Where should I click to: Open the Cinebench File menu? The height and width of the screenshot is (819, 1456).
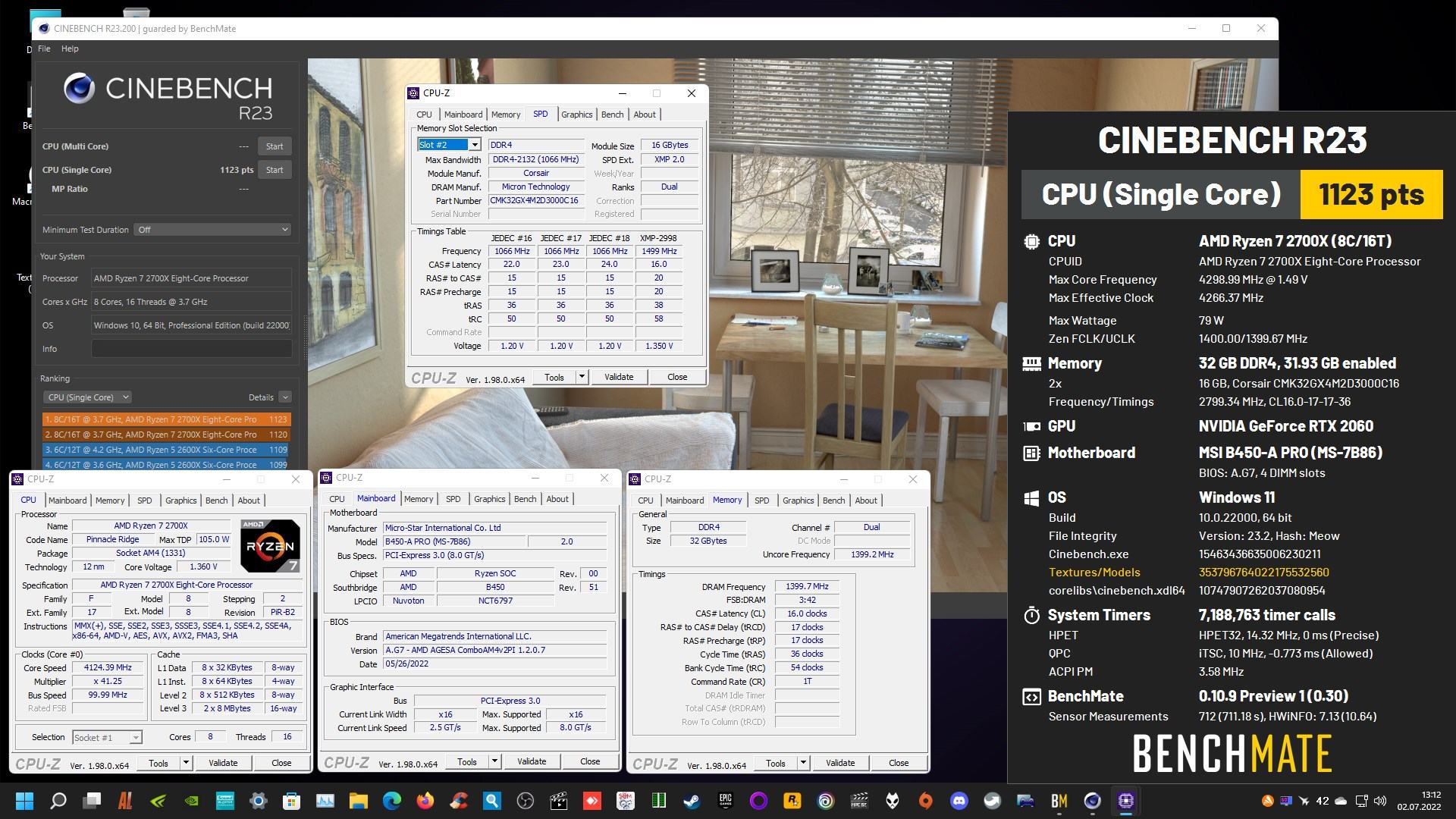pyautogui.click(x=44, y=49)
